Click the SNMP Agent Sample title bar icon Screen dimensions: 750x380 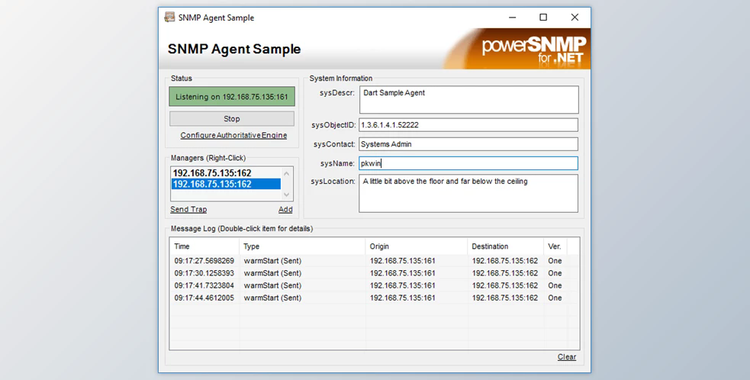[169, 18]
